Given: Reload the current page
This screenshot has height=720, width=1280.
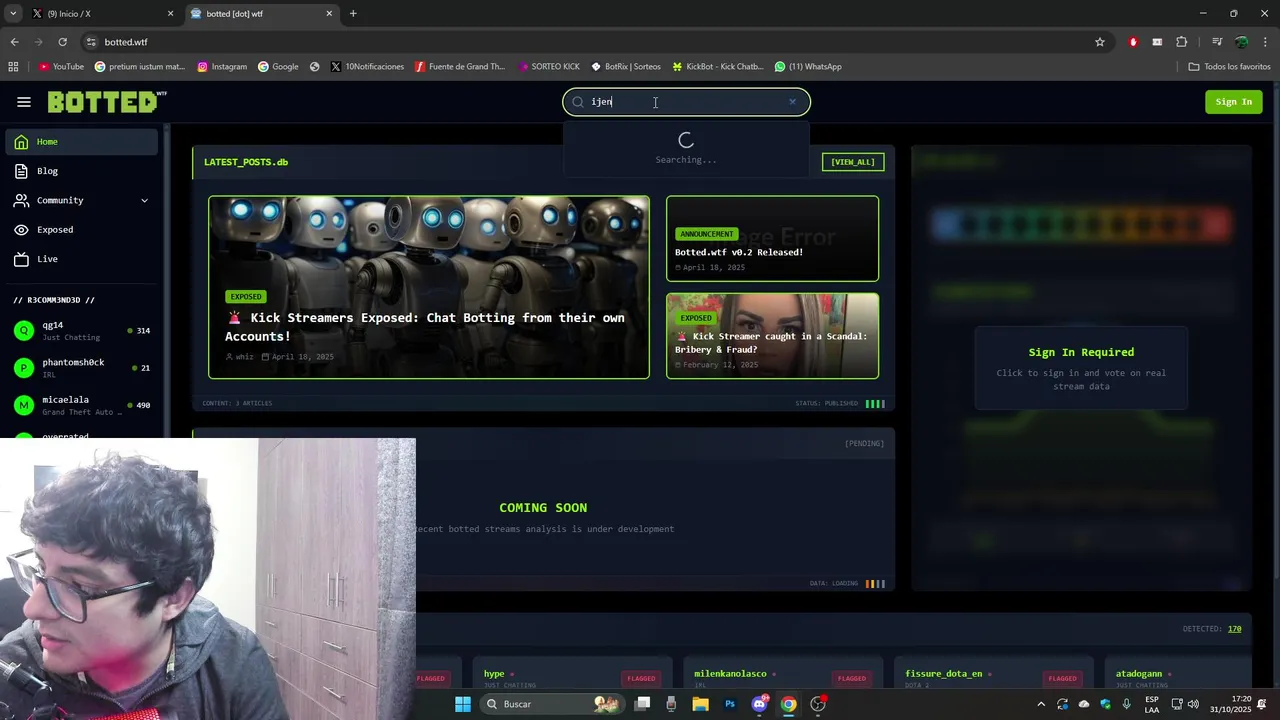Looking at the screenshot, I should [x=62, y=42].
